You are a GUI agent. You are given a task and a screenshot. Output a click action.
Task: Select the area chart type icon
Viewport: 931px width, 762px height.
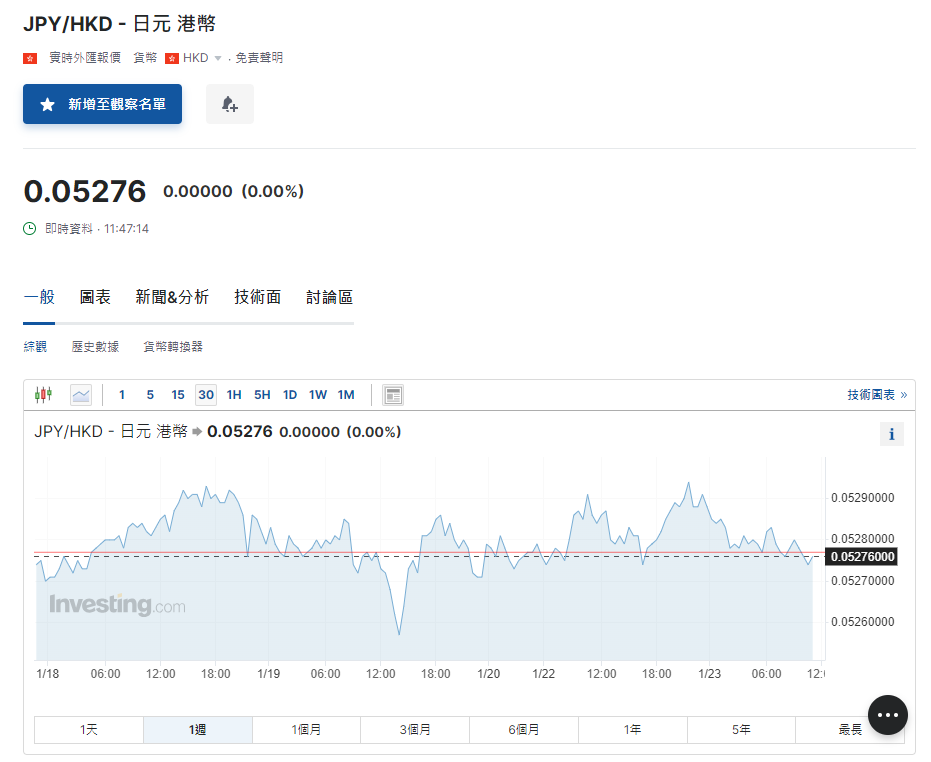81,395
